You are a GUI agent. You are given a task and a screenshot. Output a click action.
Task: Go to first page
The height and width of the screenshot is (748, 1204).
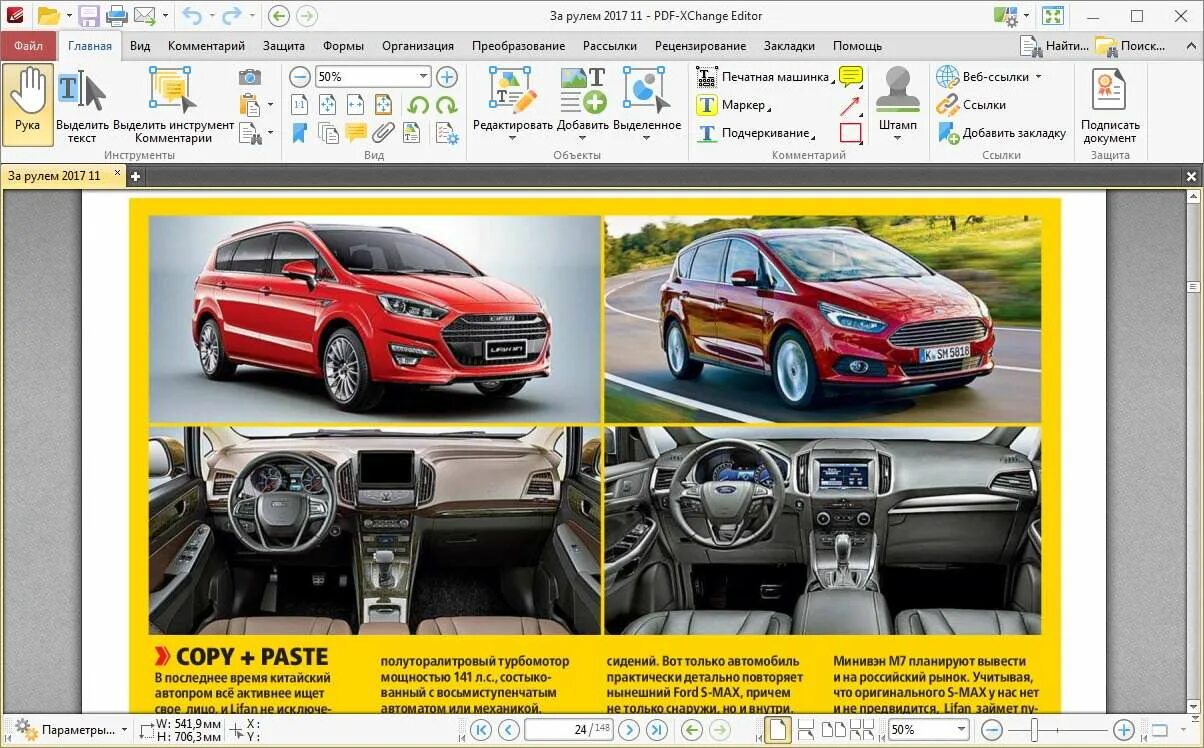point(481,730)
